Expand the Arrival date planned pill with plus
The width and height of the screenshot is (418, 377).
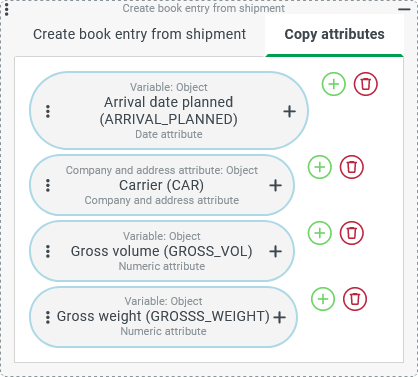pos(289,111)
